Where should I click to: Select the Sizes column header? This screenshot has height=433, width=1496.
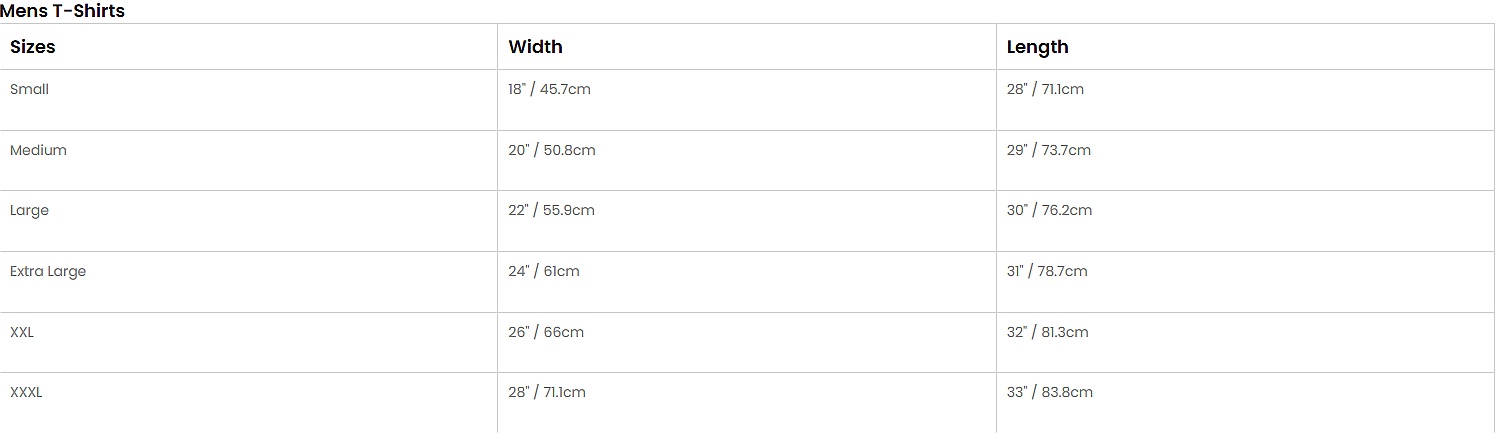33,47
